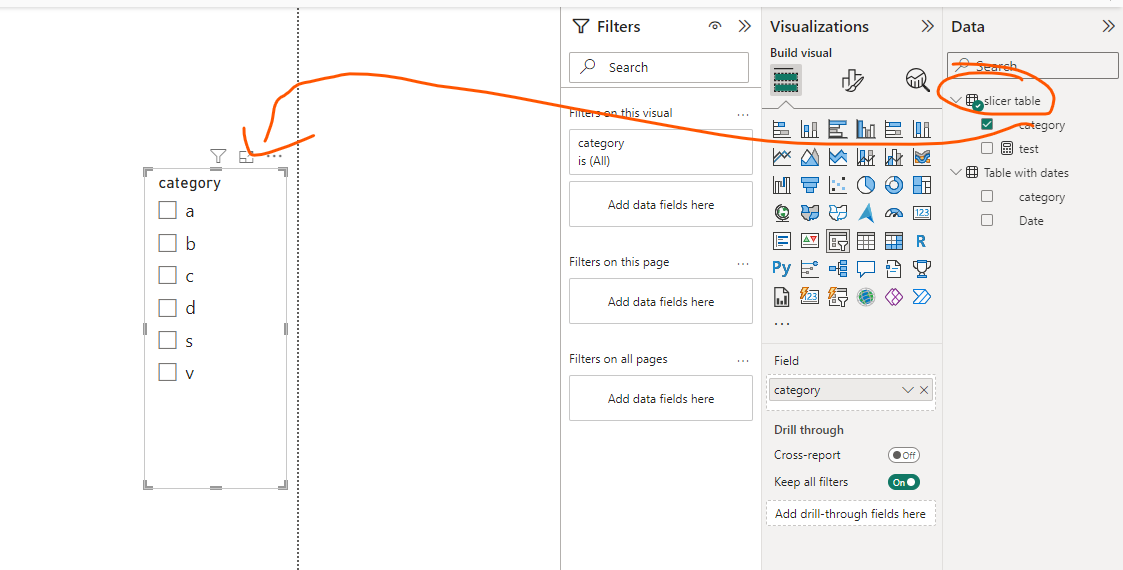The width and height of the screenshot is (1123, 570).
Task: Open the category is (All) filter card
Action: pos(660,152)
